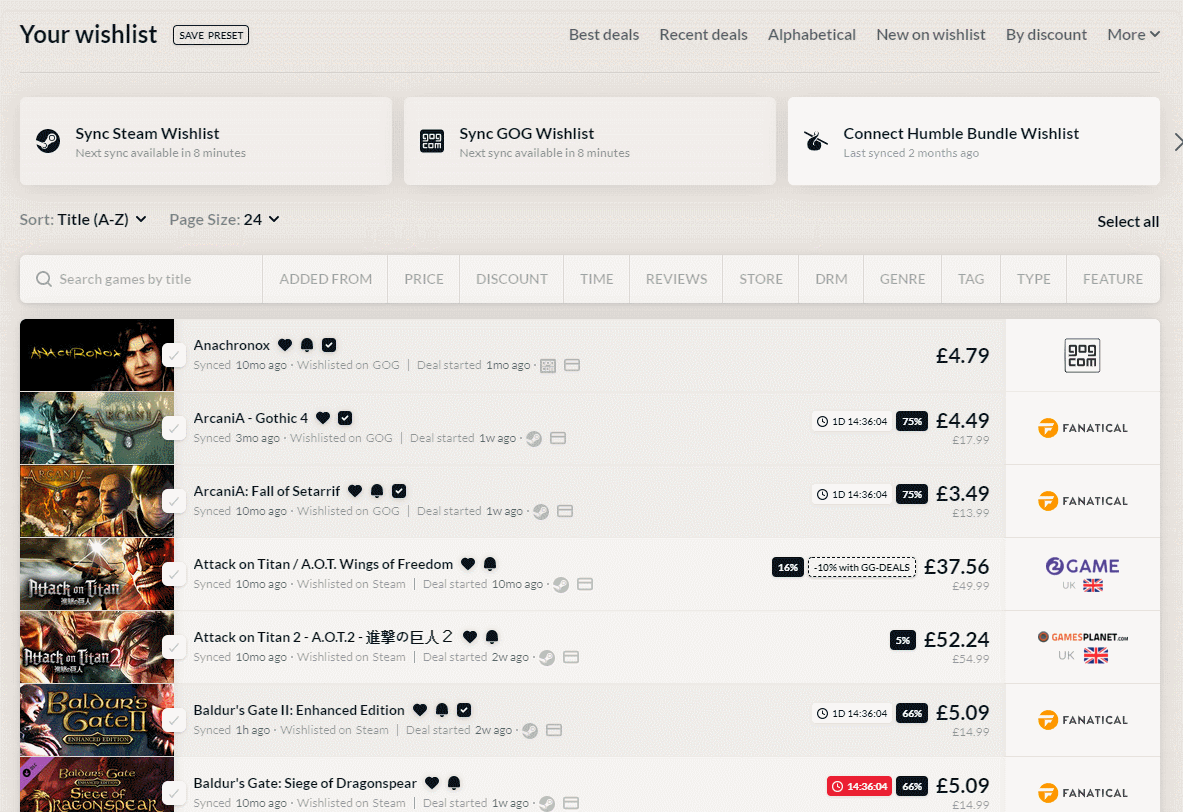The height and width of the screenshot is (812, 1183).
Task: Click Connect Humble Bundle Wishlist card
Action: click(x=973, y=141)
